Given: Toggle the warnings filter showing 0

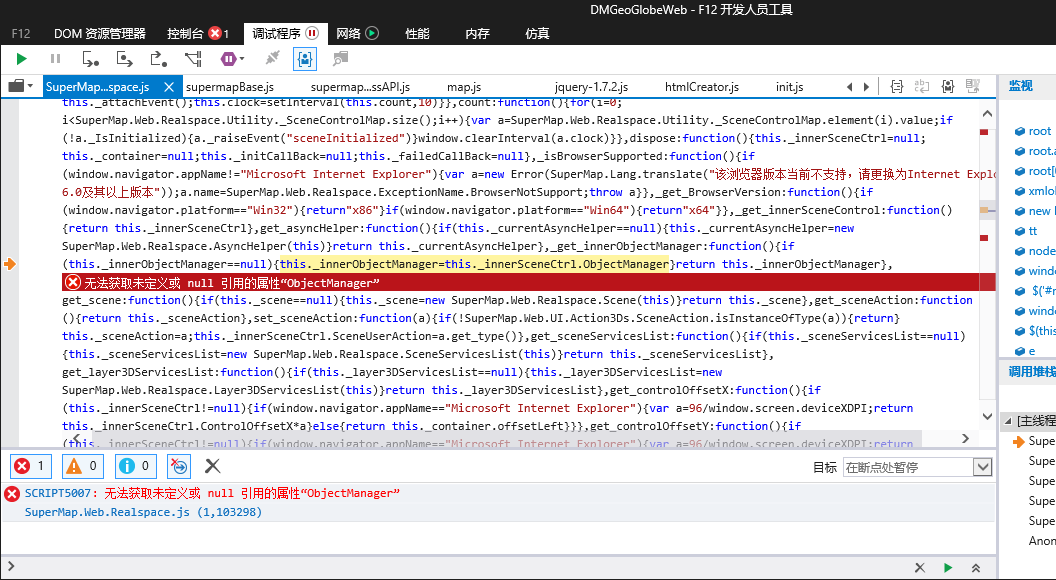Looking at the screenshot, I should (83, 465).
